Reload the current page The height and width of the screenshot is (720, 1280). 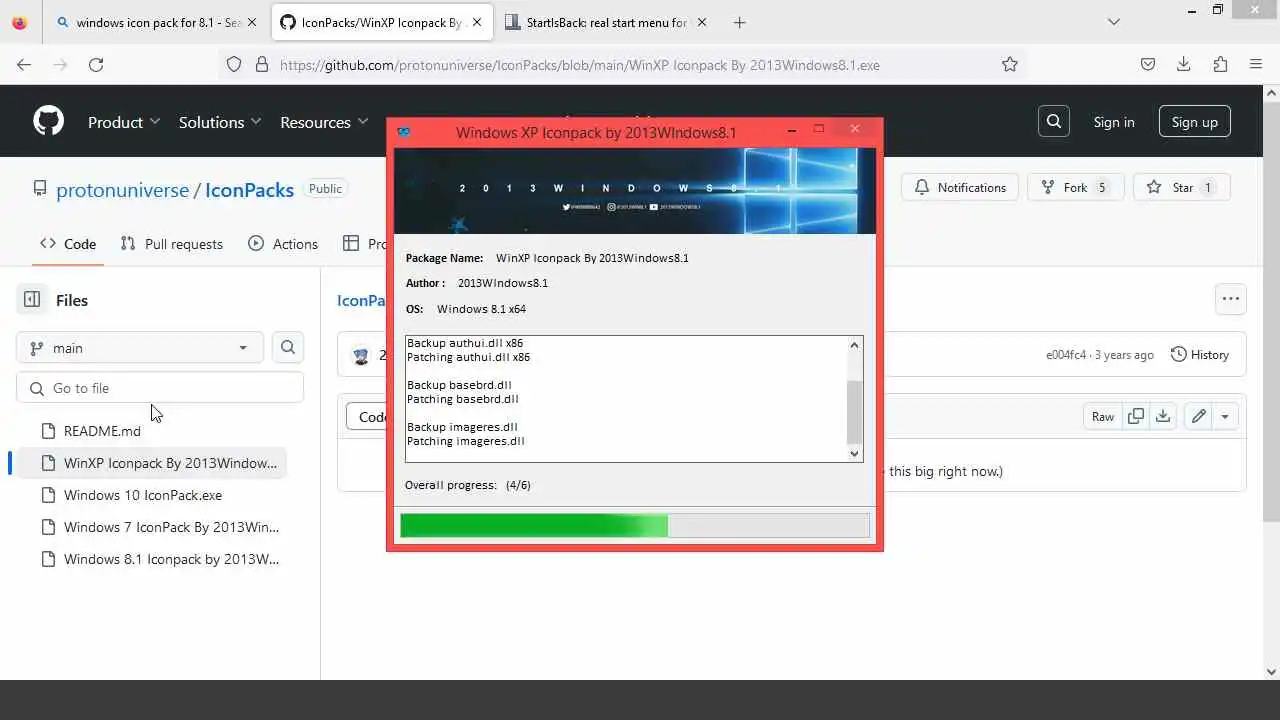[96, 64]
